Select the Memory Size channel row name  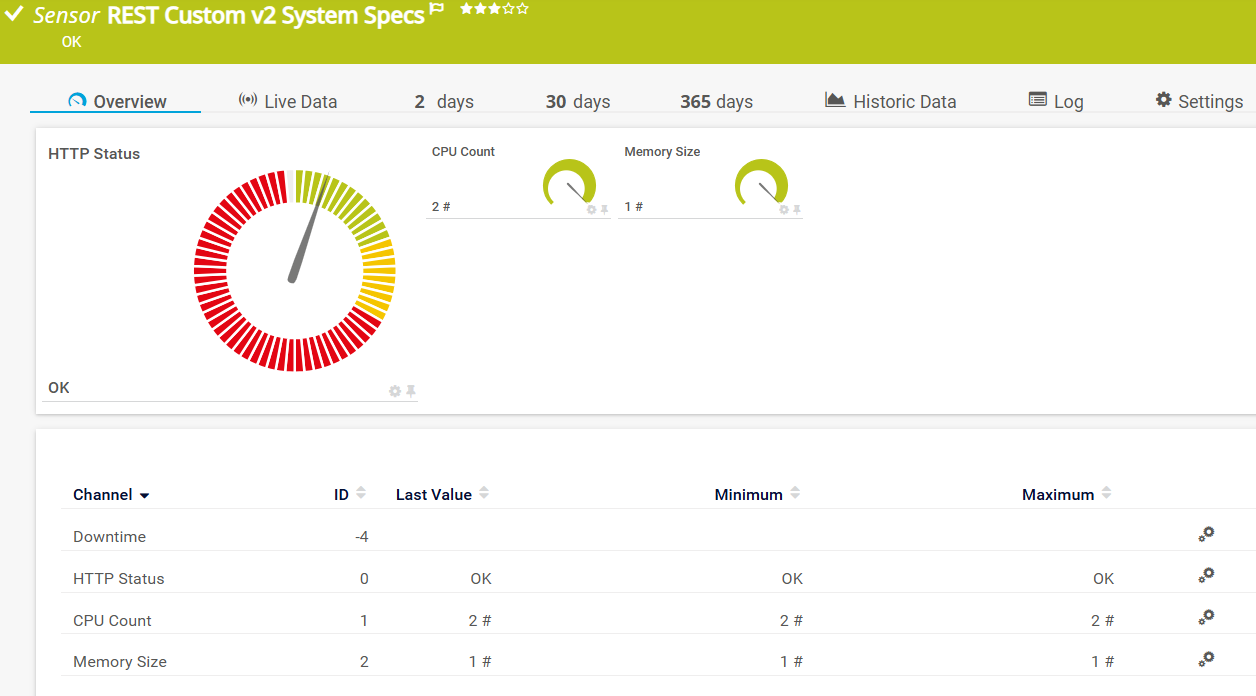[x=120, y=662]
